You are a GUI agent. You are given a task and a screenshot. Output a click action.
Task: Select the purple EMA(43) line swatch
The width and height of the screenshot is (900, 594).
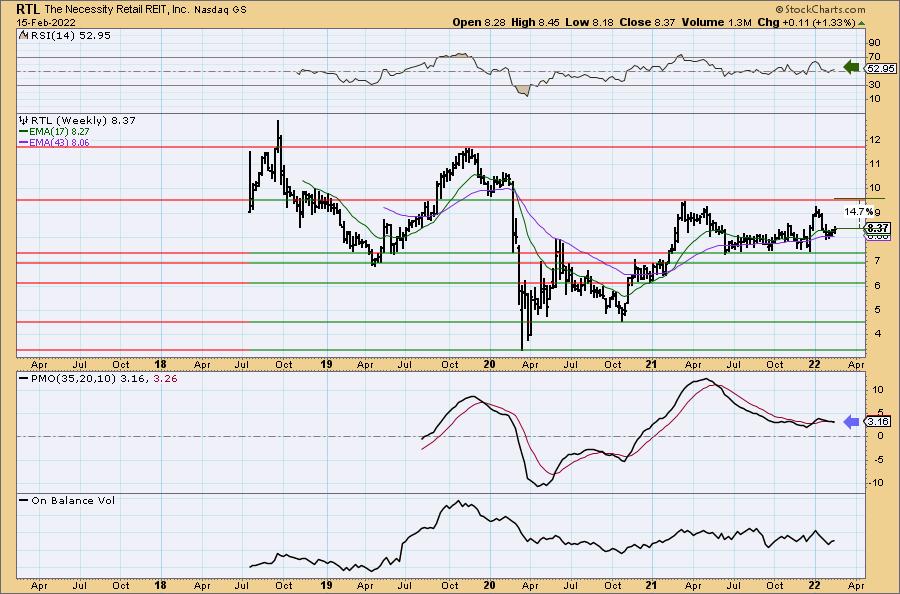(24, 142)
